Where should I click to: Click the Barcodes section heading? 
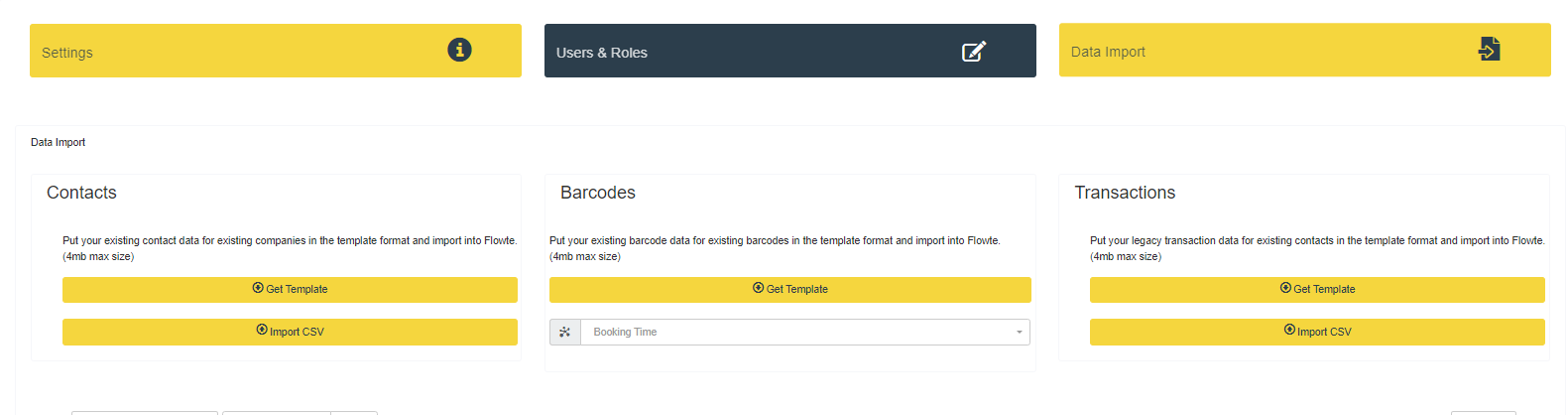598,193
